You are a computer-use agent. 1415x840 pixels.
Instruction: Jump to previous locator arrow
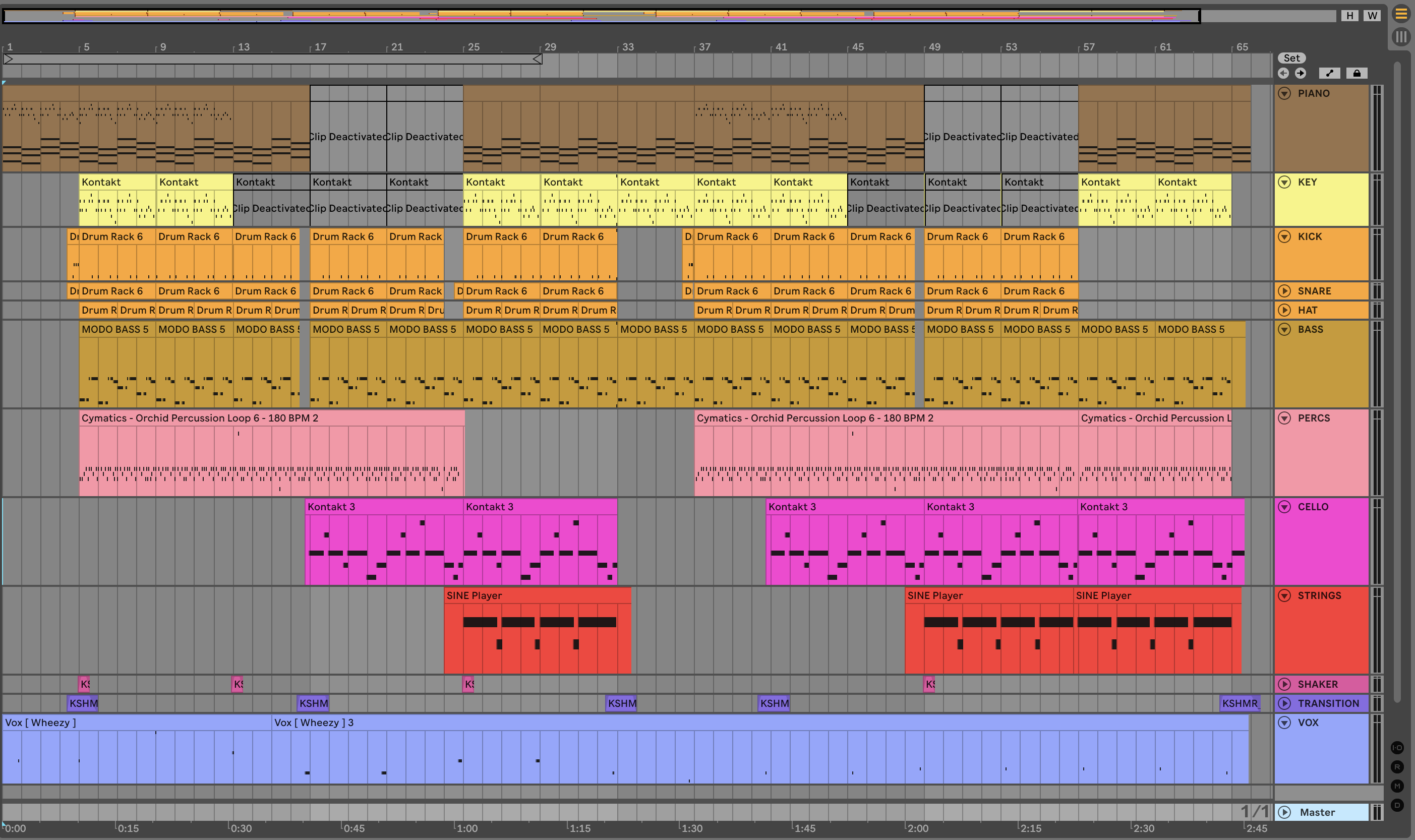tap(1283, 73)
